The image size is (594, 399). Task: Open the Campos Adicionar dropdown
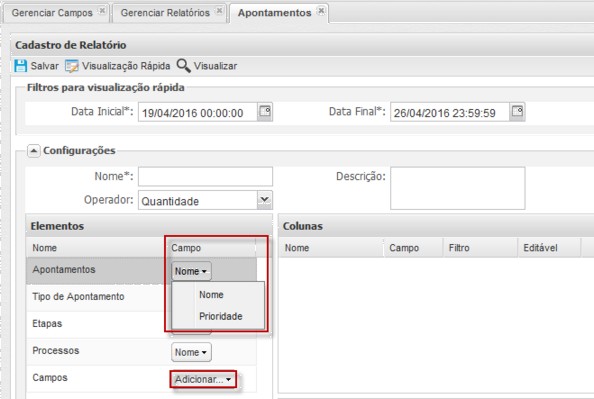tap(203, 379)
